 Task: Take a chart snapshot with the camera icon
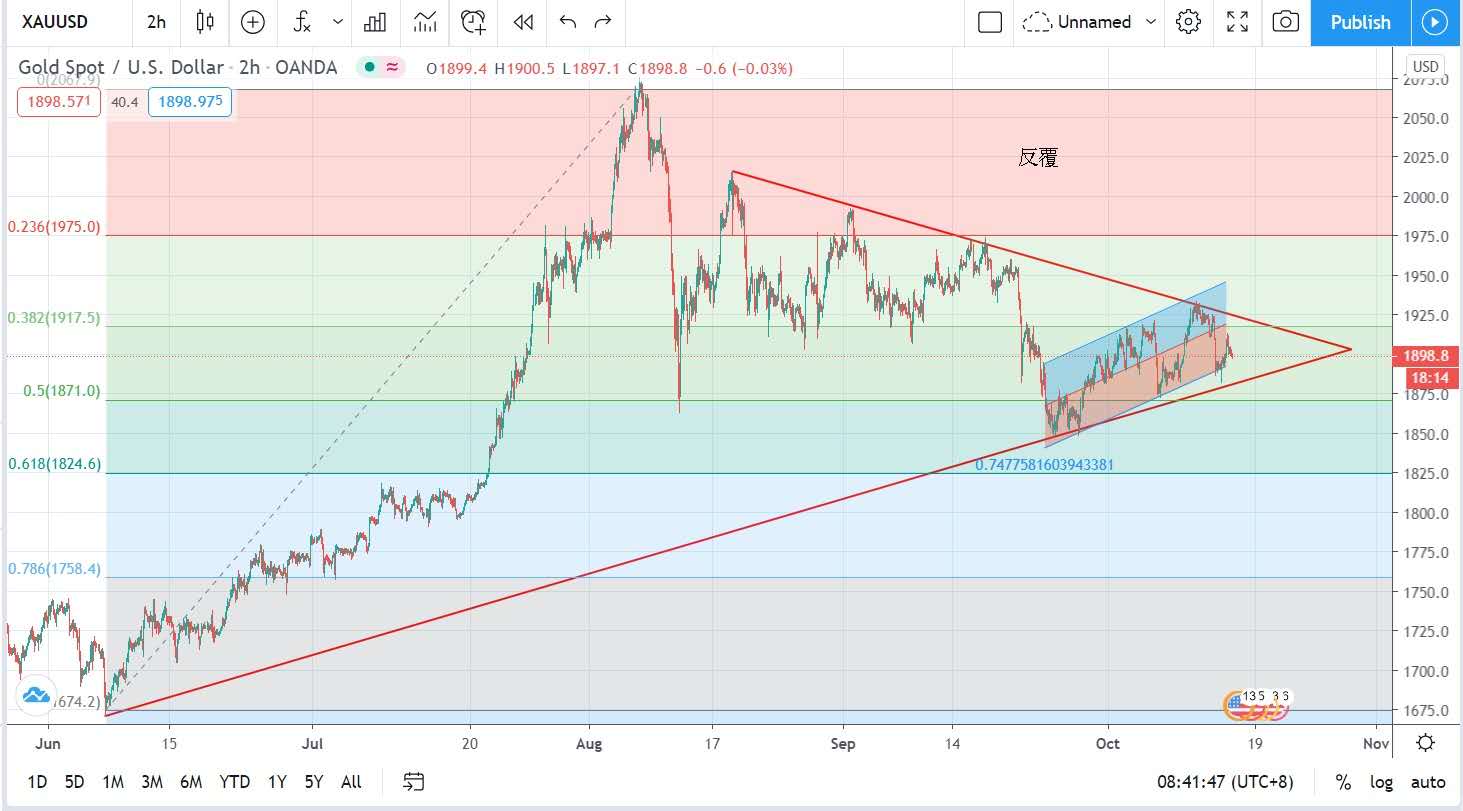1286,22
